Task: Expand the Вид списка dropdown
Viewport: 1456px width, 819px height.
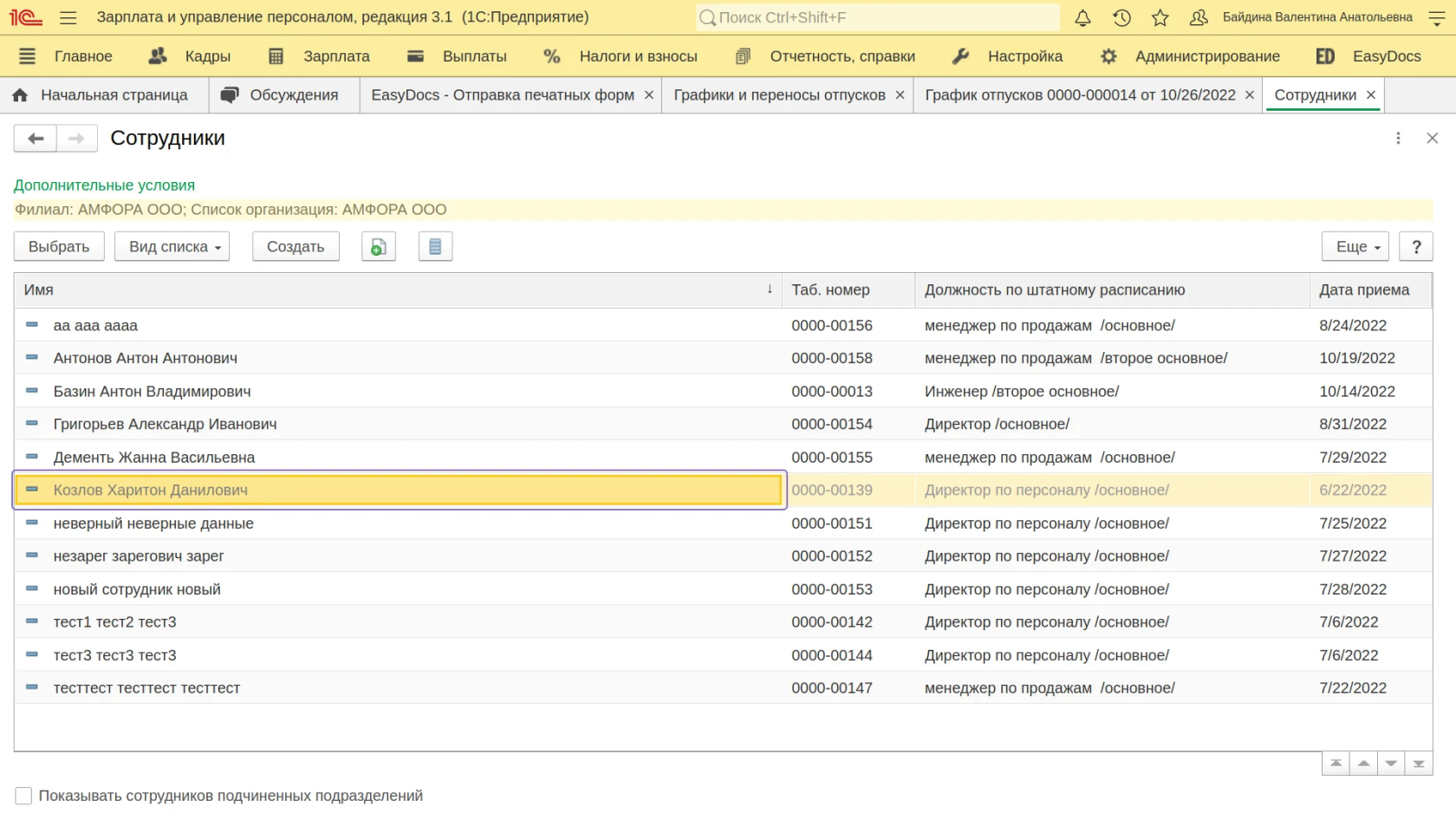Action: (x=172, y=247)
